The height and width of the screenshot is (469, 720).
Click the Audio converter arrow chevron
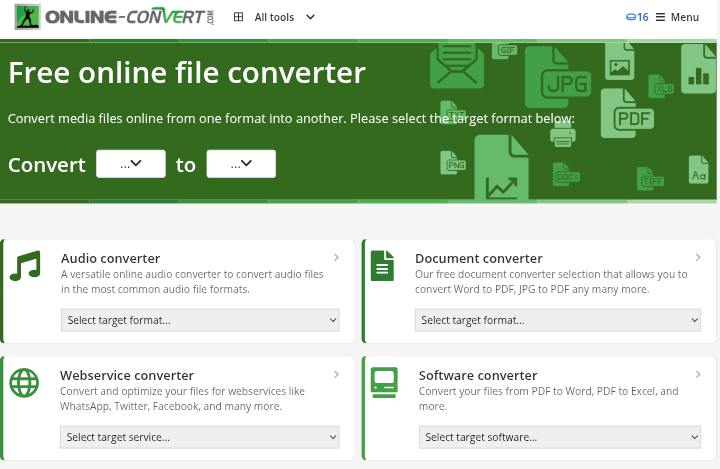pos(336,257)
